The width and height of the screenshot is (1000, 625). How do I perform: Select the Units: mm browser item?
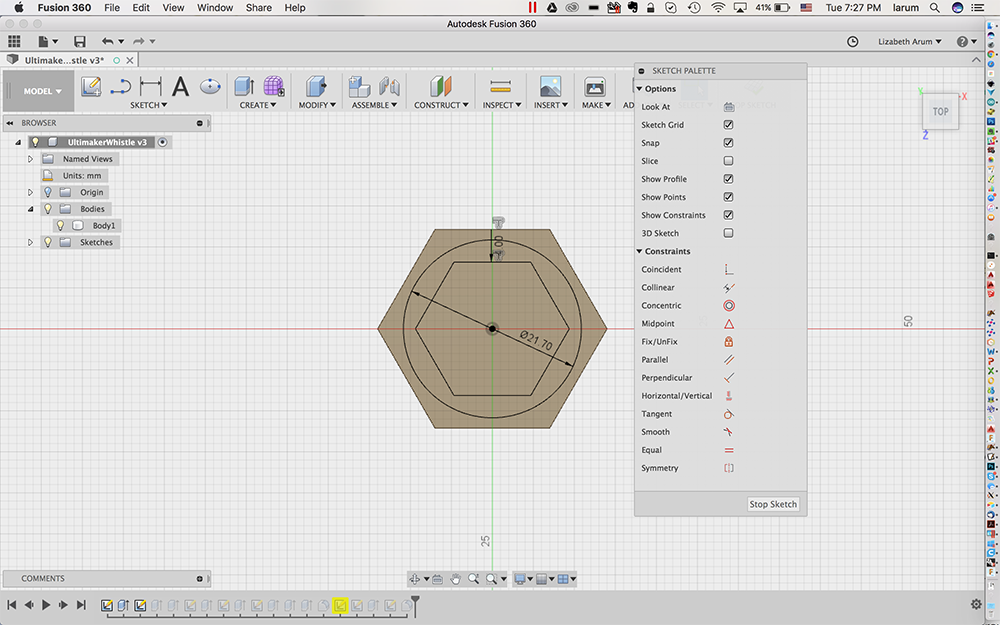coord(82,176)
